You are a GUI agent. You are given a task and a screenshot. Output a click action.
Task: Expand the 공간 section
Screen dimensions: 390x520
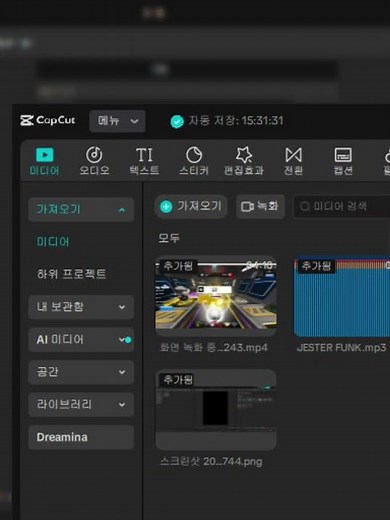tap(81, 372)
